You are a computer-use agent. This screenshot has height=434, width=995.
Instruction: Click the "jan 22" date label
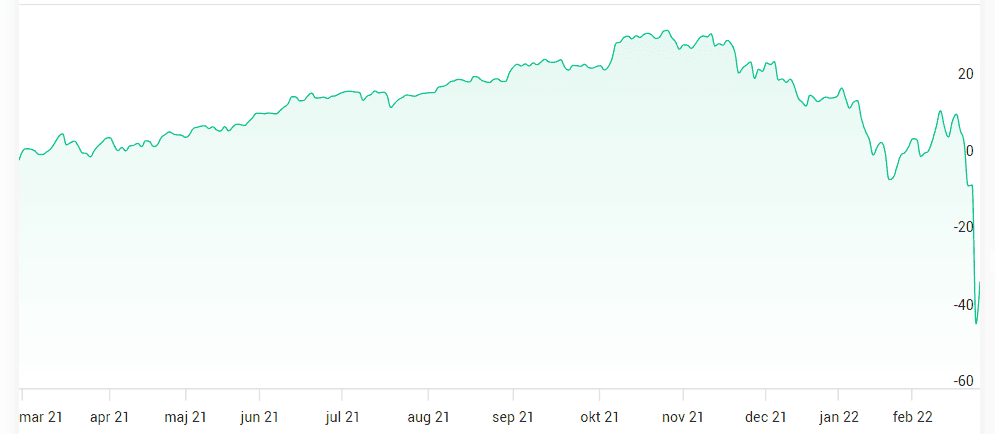838,417
